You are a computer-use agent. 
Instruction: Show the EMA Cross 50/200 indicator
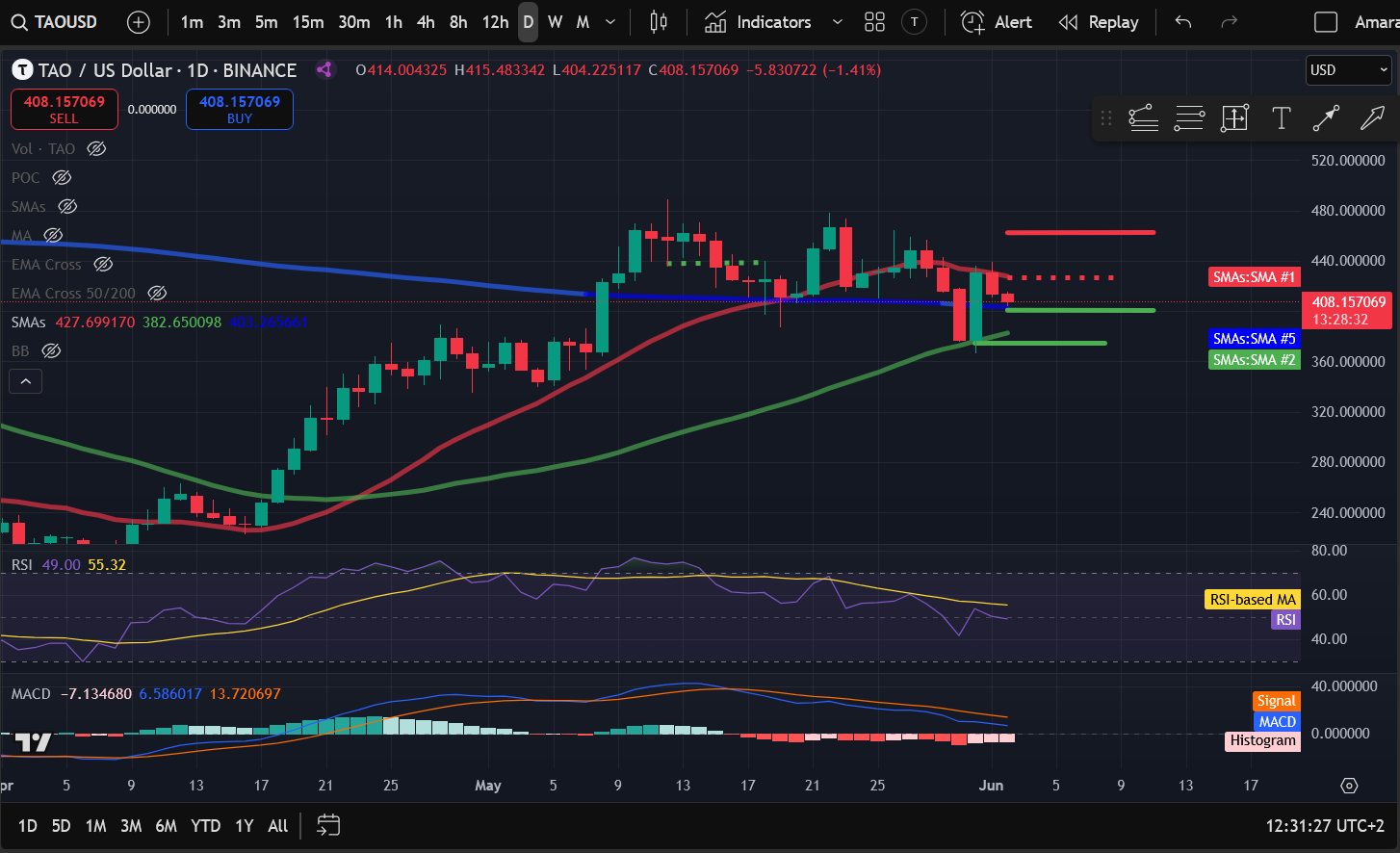pyautogui.click(x=157, y=293)
